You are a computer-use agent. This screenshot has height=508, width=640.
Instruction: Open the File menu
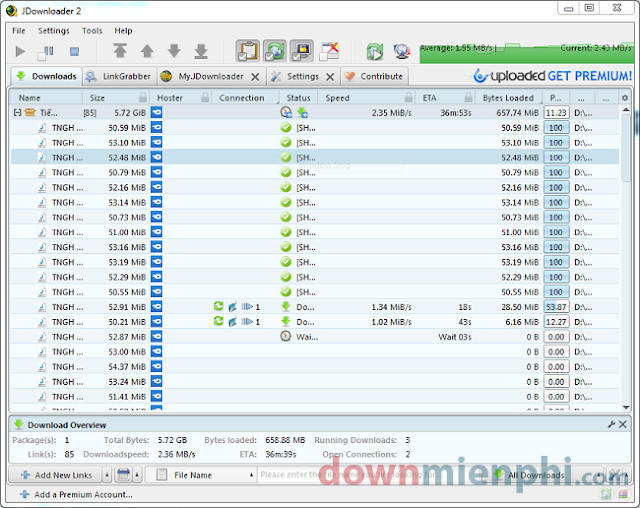click(x=19, y=31)
